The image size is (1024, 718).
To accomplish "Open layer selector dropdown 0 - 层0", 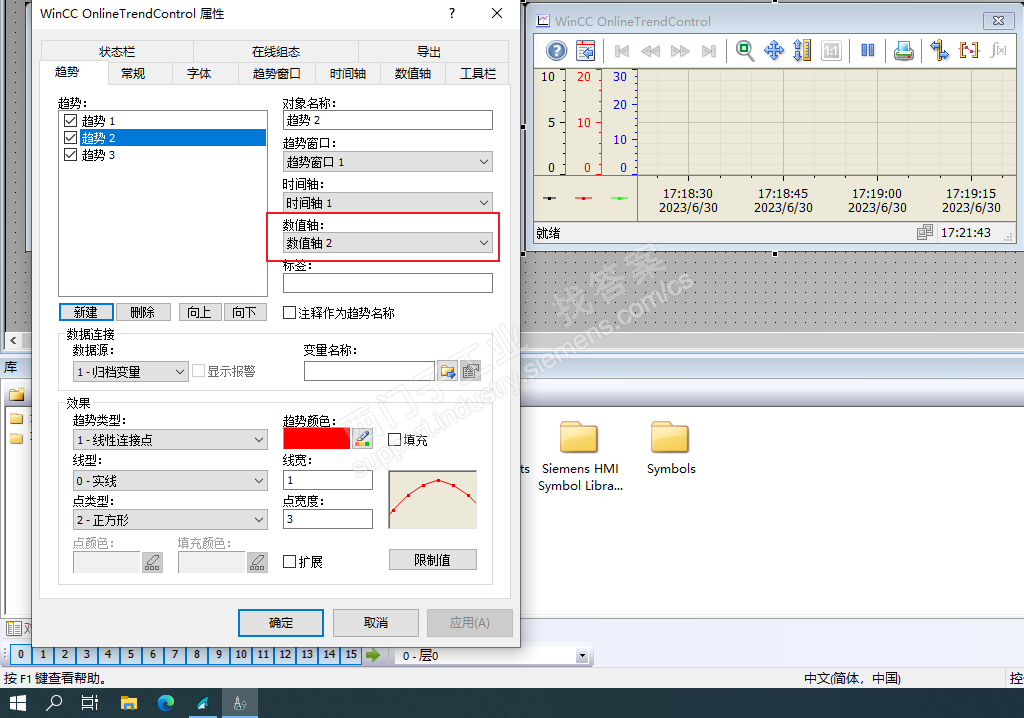I will [x=491, y=655].
